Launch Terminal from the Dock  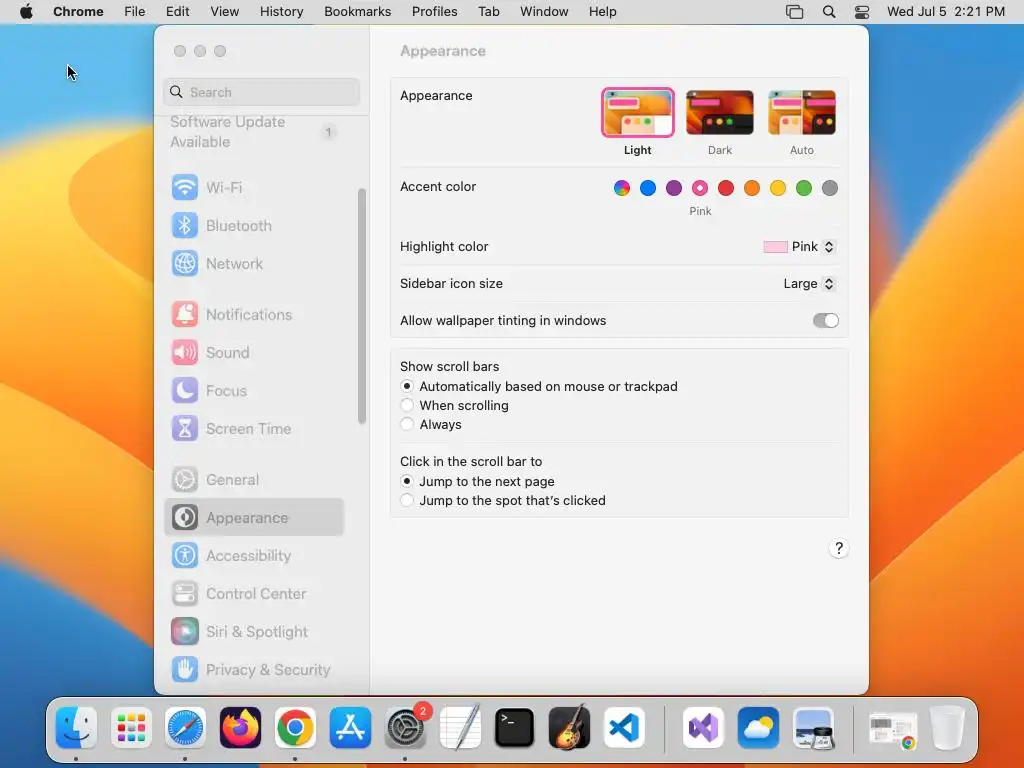(515, 727)
